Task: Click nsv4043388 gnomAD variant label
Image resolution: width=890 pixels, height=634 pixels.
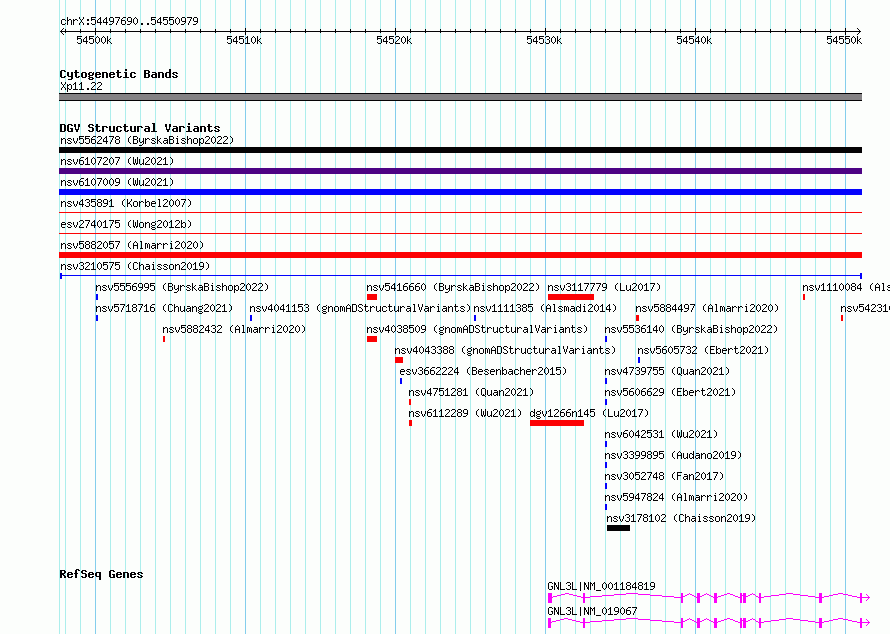Action: pyautogui.click(x=505, y=350)
